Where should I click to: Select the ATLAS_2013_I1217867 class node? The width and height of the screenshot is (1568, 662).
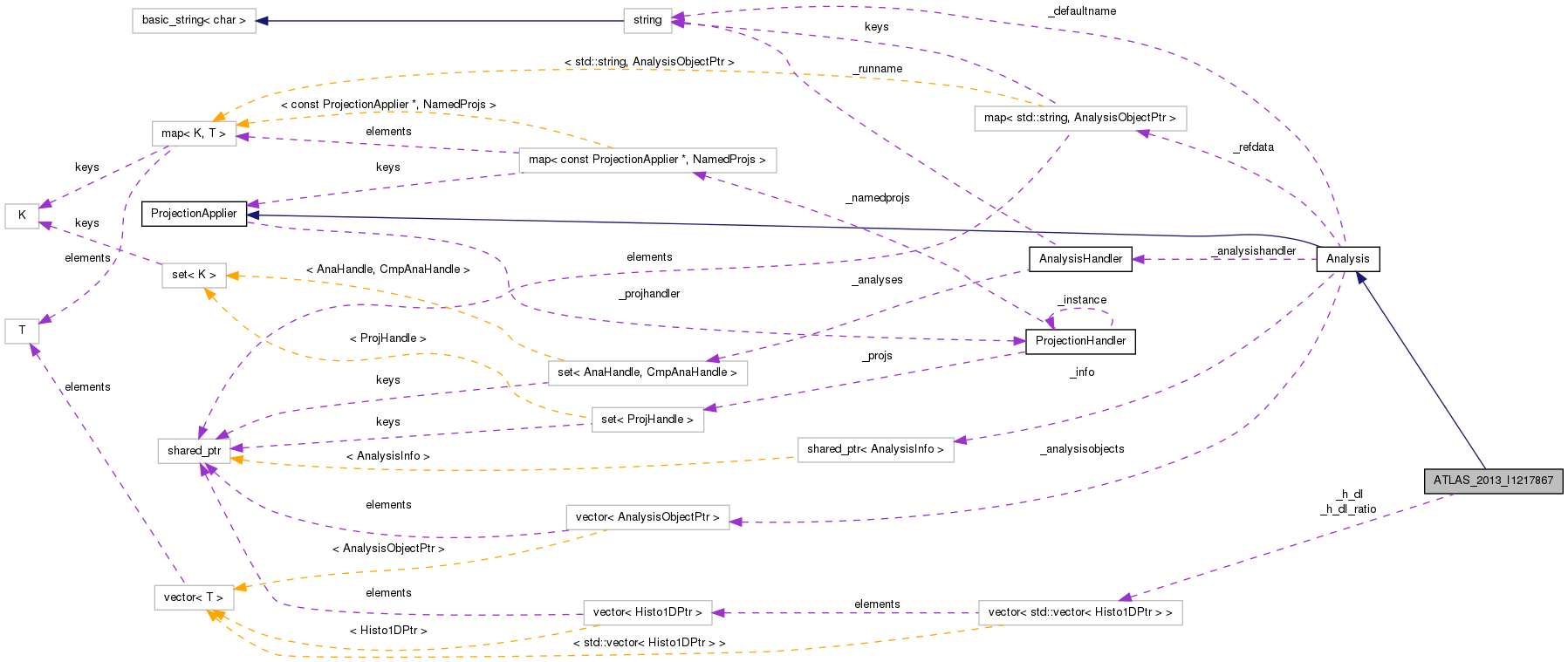1493,481
